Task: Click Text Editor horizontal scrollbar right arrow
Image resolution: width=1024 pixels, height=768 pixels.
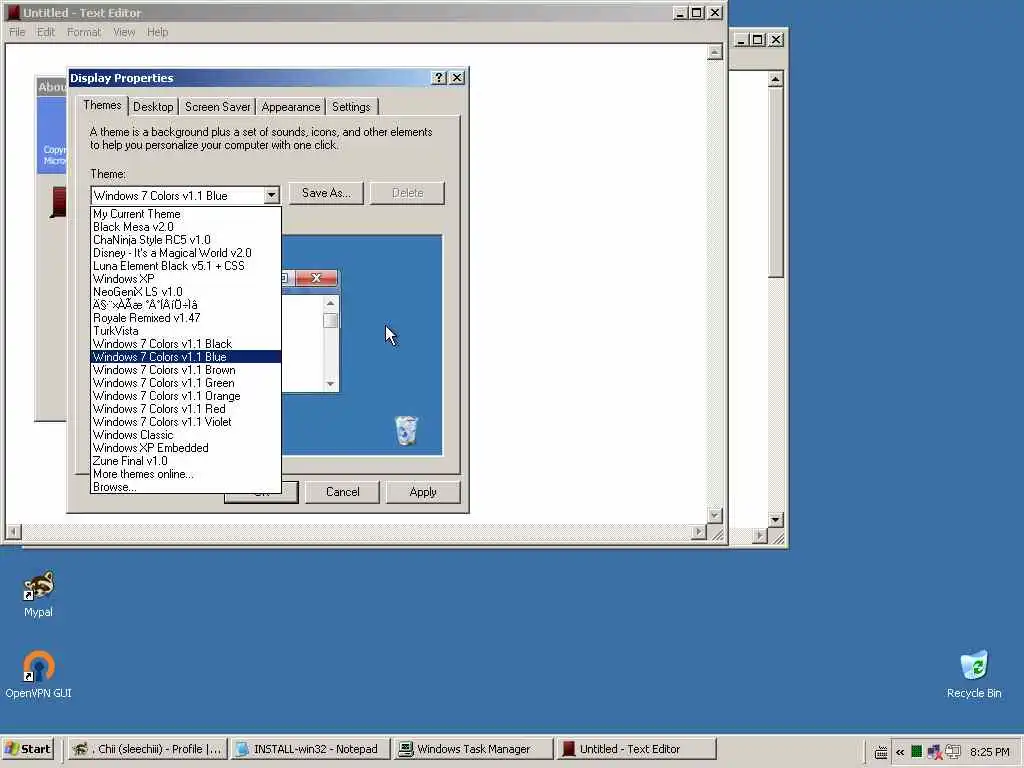Action: pyautogui.click(x=699, y=532)
